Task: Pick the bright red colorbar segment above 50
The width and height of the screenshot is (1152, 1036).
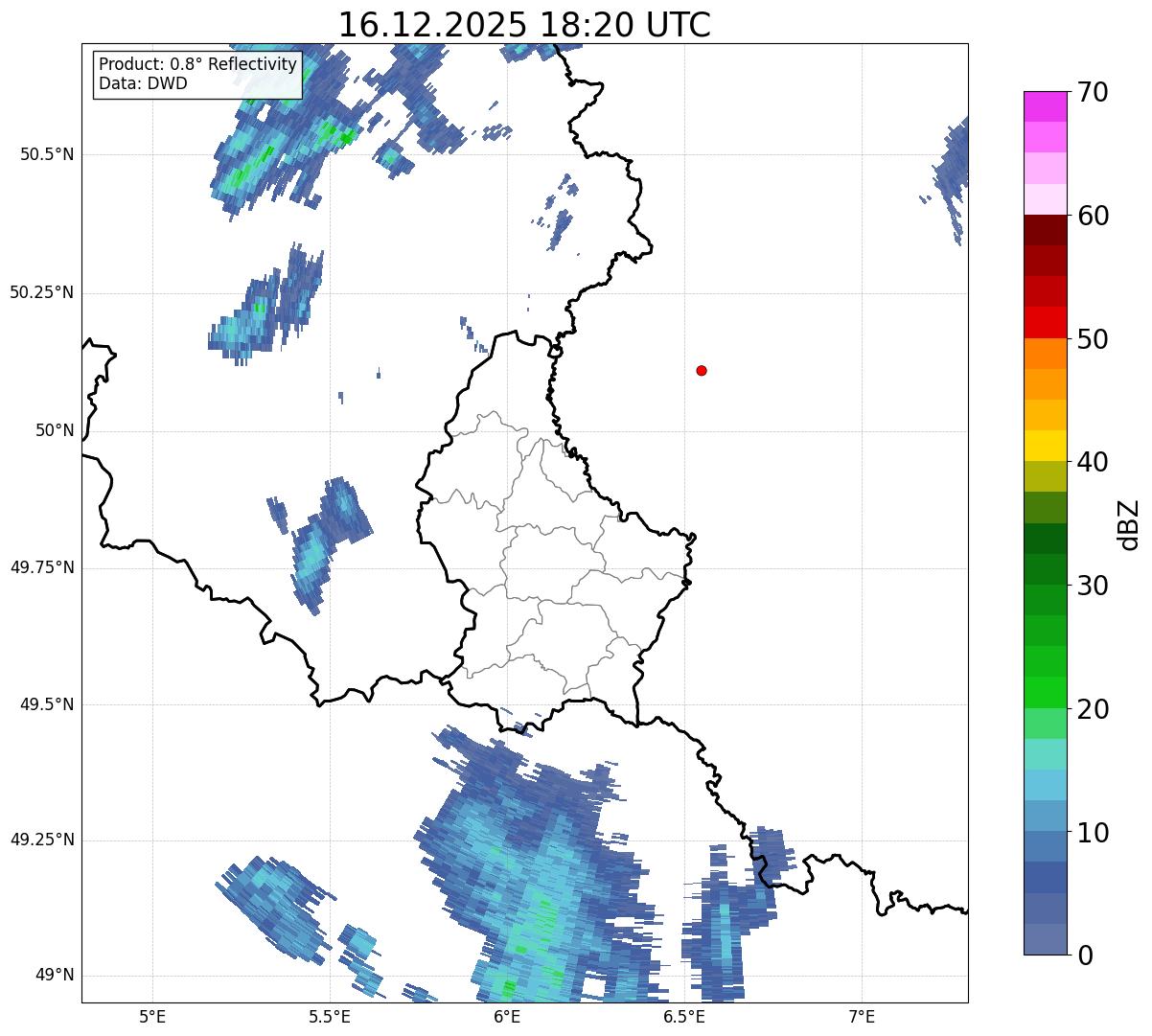Action: [1046, 323]
